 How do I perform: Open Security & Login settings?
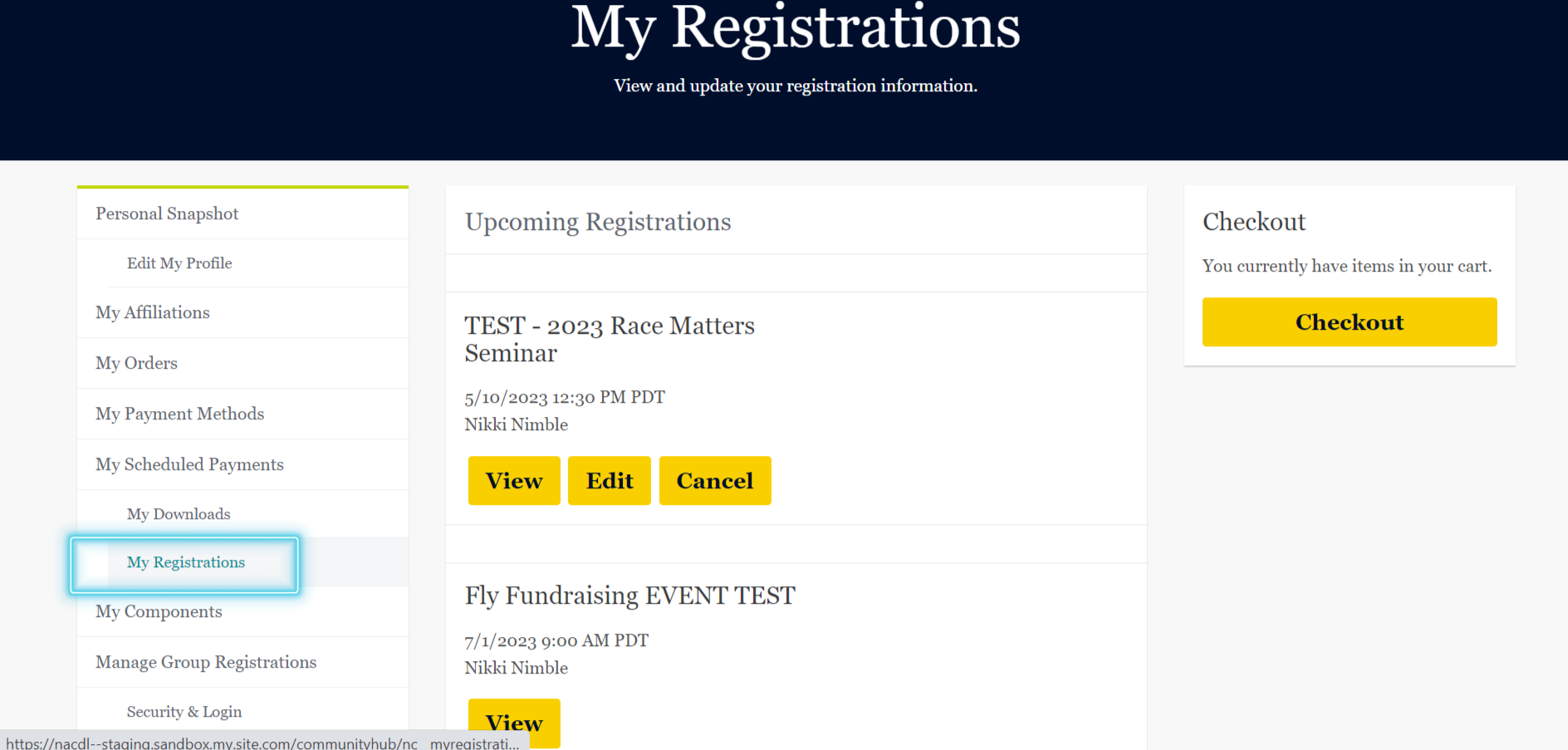pos(184,712)
